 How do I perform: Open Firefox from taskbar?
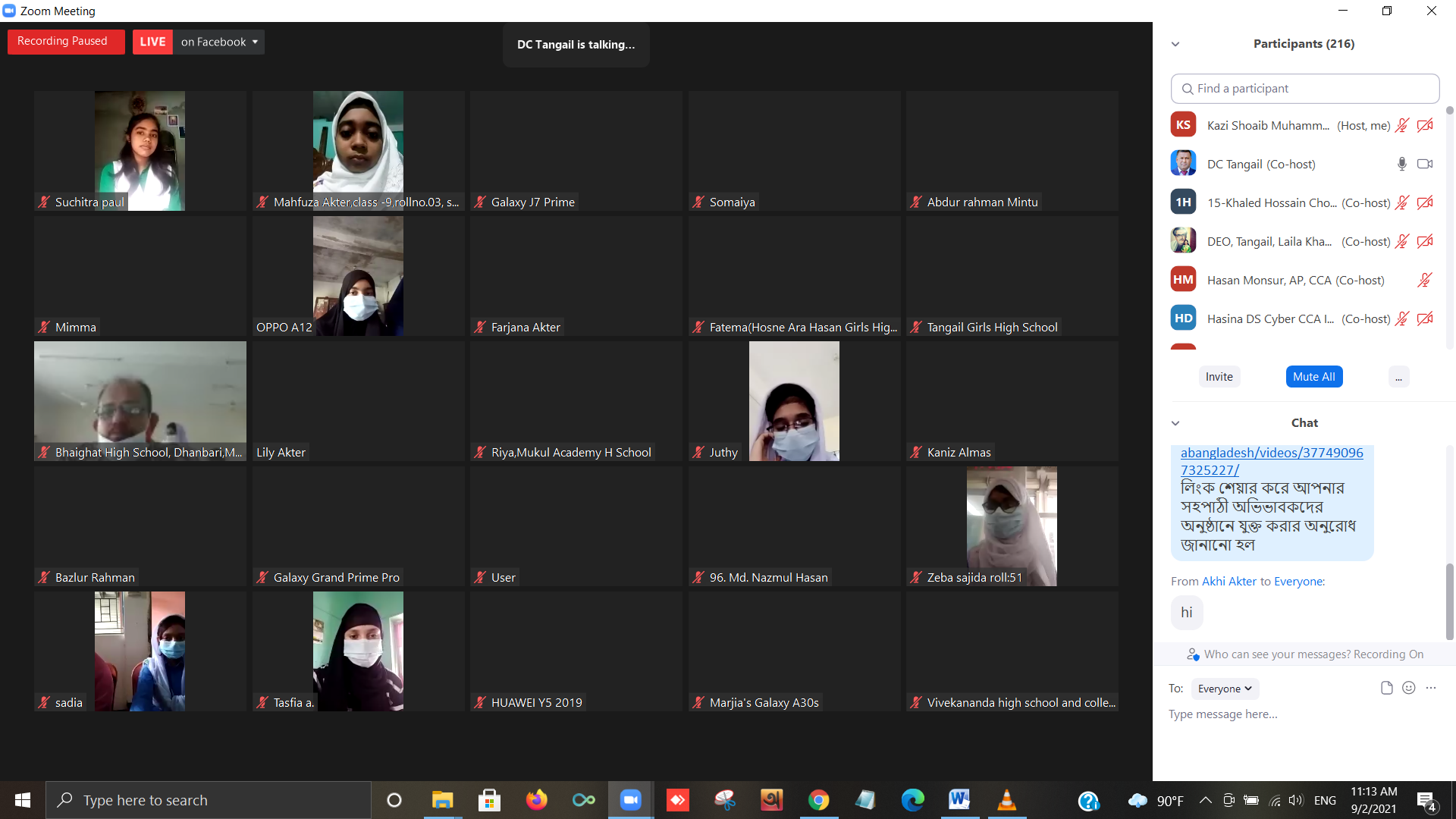[536, 800]
